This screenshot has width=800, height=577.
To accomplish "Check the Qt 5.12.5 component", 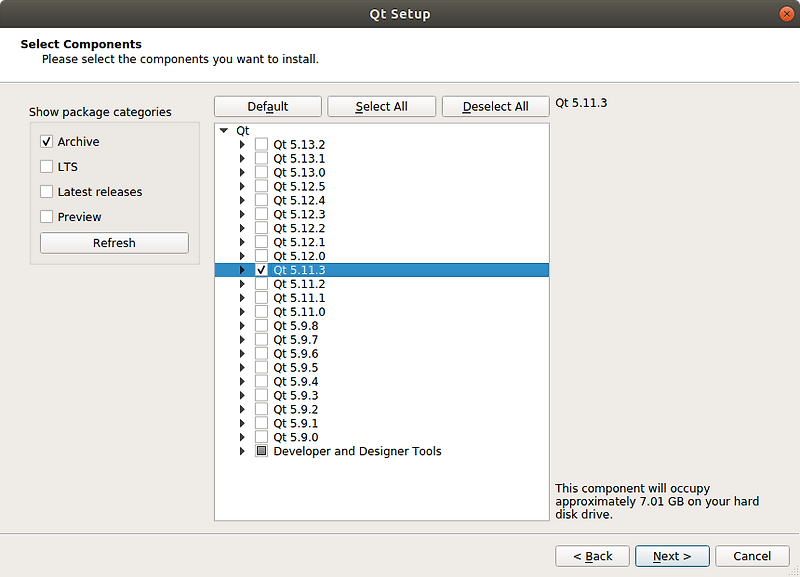I will (x=261, y=186).
